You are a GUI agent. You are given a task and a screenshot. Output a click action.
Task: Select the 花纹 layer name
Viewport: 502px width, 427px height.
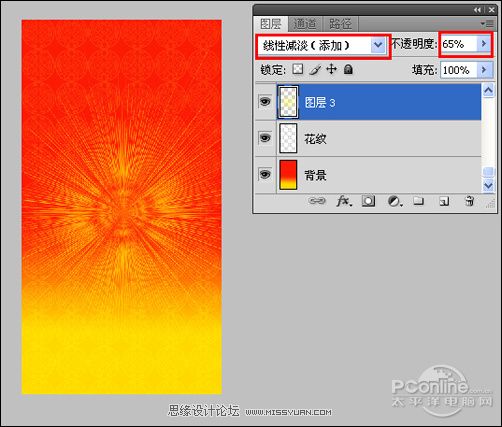point(315,138)
